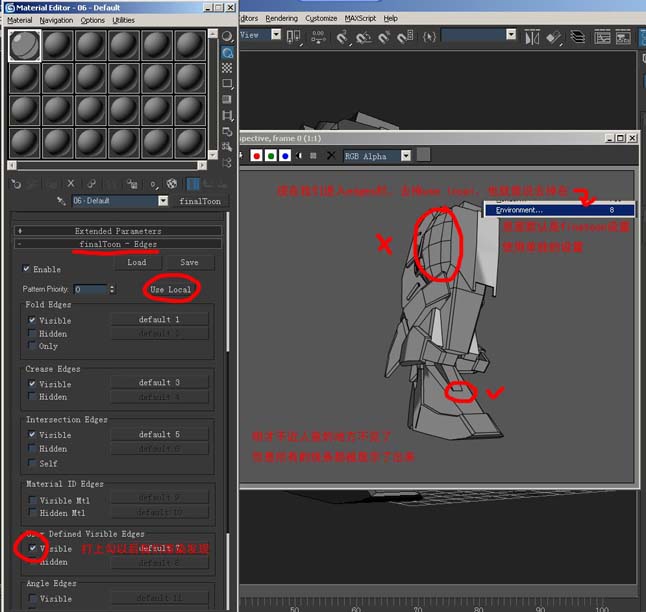This screenshot has height=612, width=646.
Task: Click the Sample Type sphere icon
Action: [227, 37]
